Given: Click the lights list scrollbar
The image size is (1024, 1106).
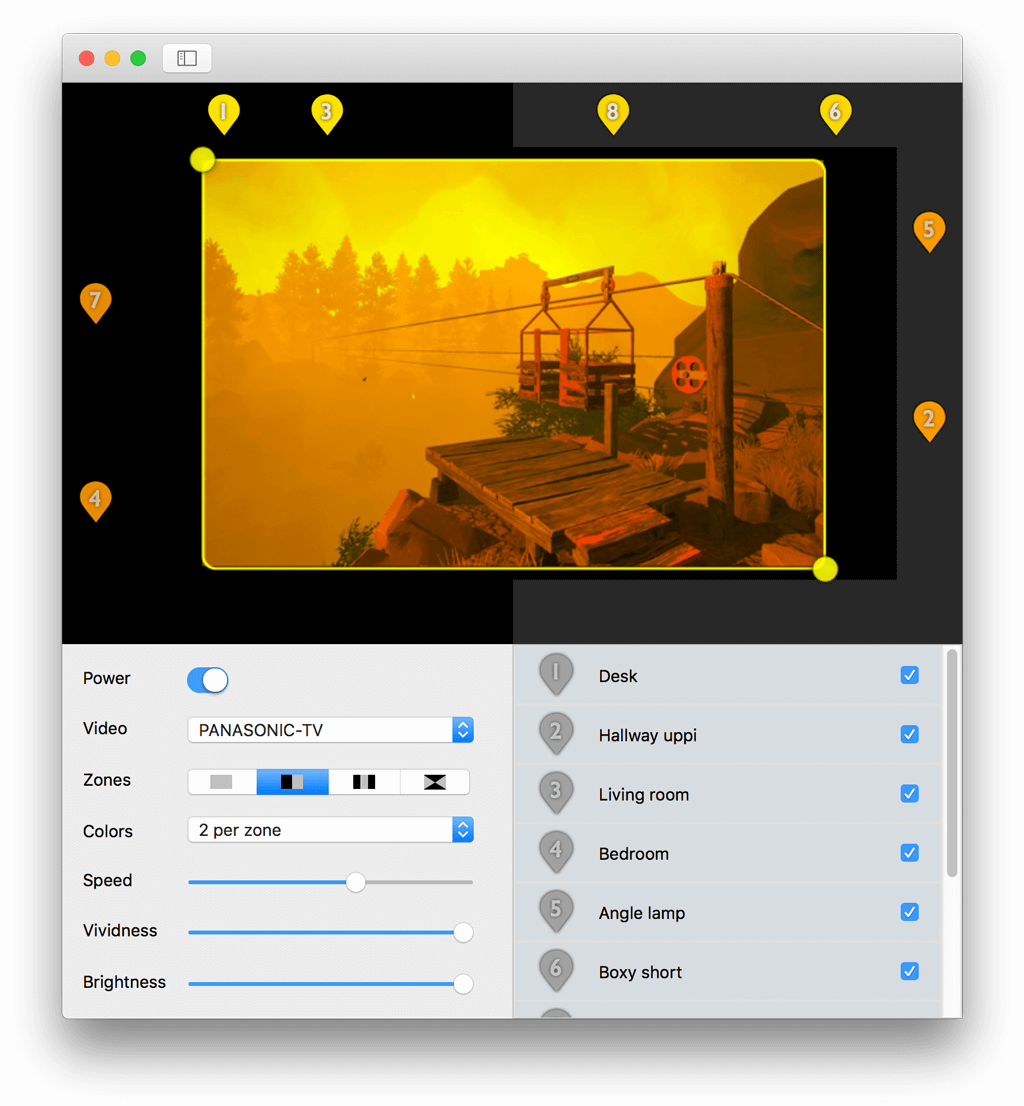Looking at the screenshot, I should [951, 763].
